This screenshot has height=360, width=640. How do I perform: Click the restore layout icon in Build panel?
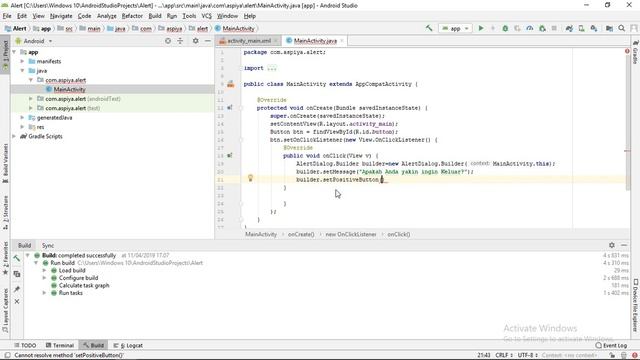point(17,274)
